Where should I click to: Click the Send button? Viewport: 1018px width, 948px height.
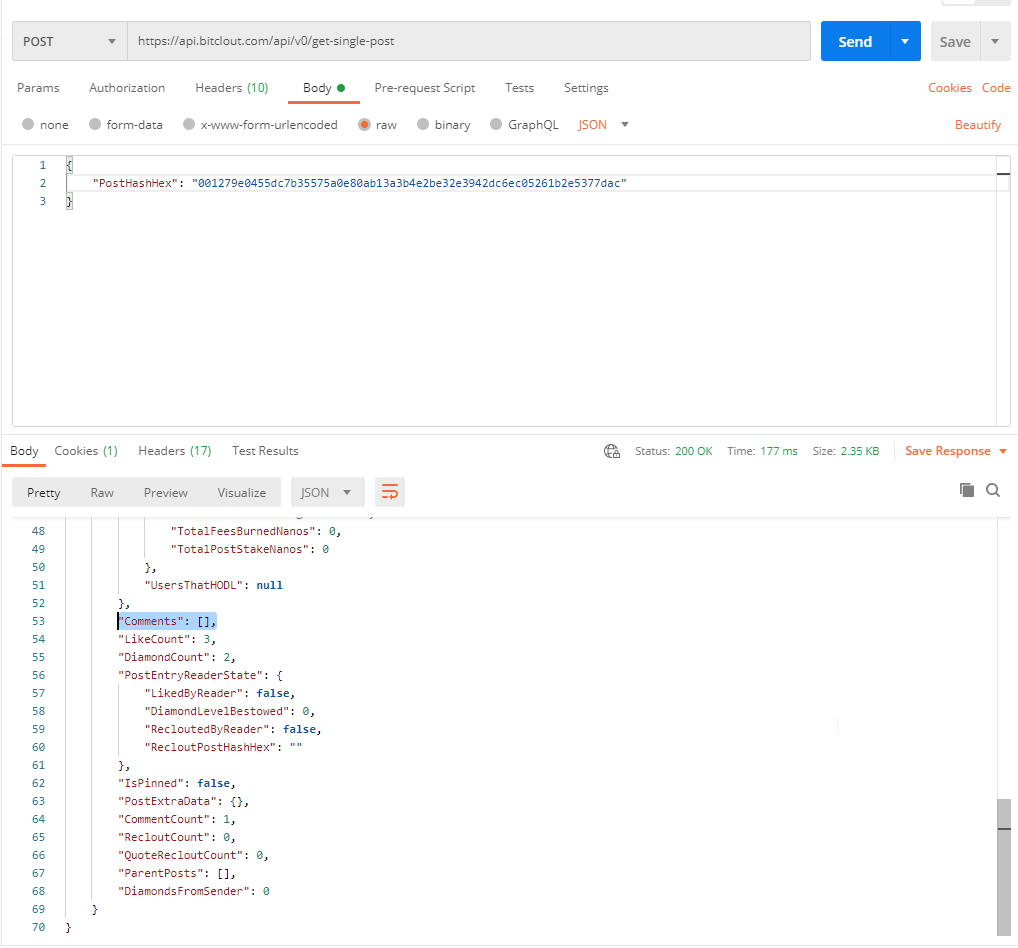pos(855,41)
